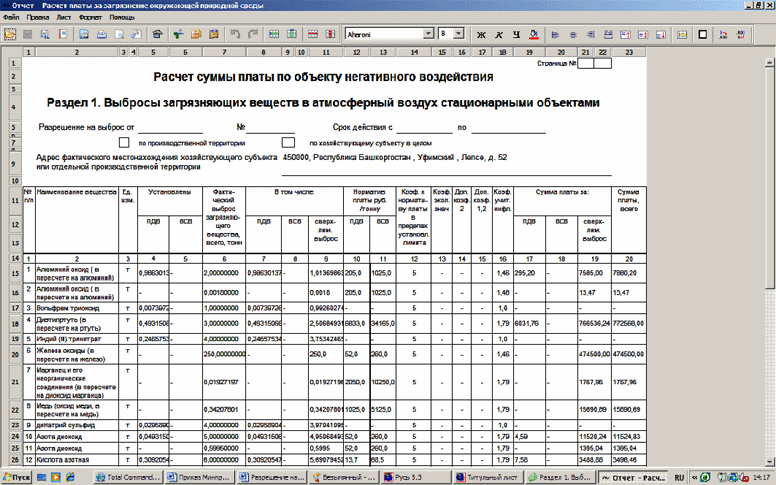The width and height of the screenshot is (776, 485).
Task: Click the cell 'Вольфрам триоксид'
Action: pyautogui.click(x=77, y=308)
